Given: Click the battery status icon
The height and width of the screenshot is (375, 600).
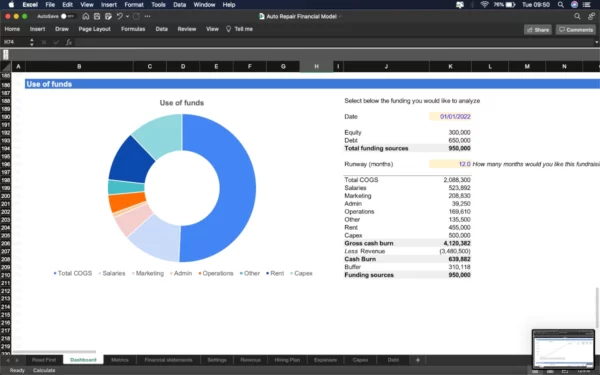Looking at the screenshot, I should [510, 5].
